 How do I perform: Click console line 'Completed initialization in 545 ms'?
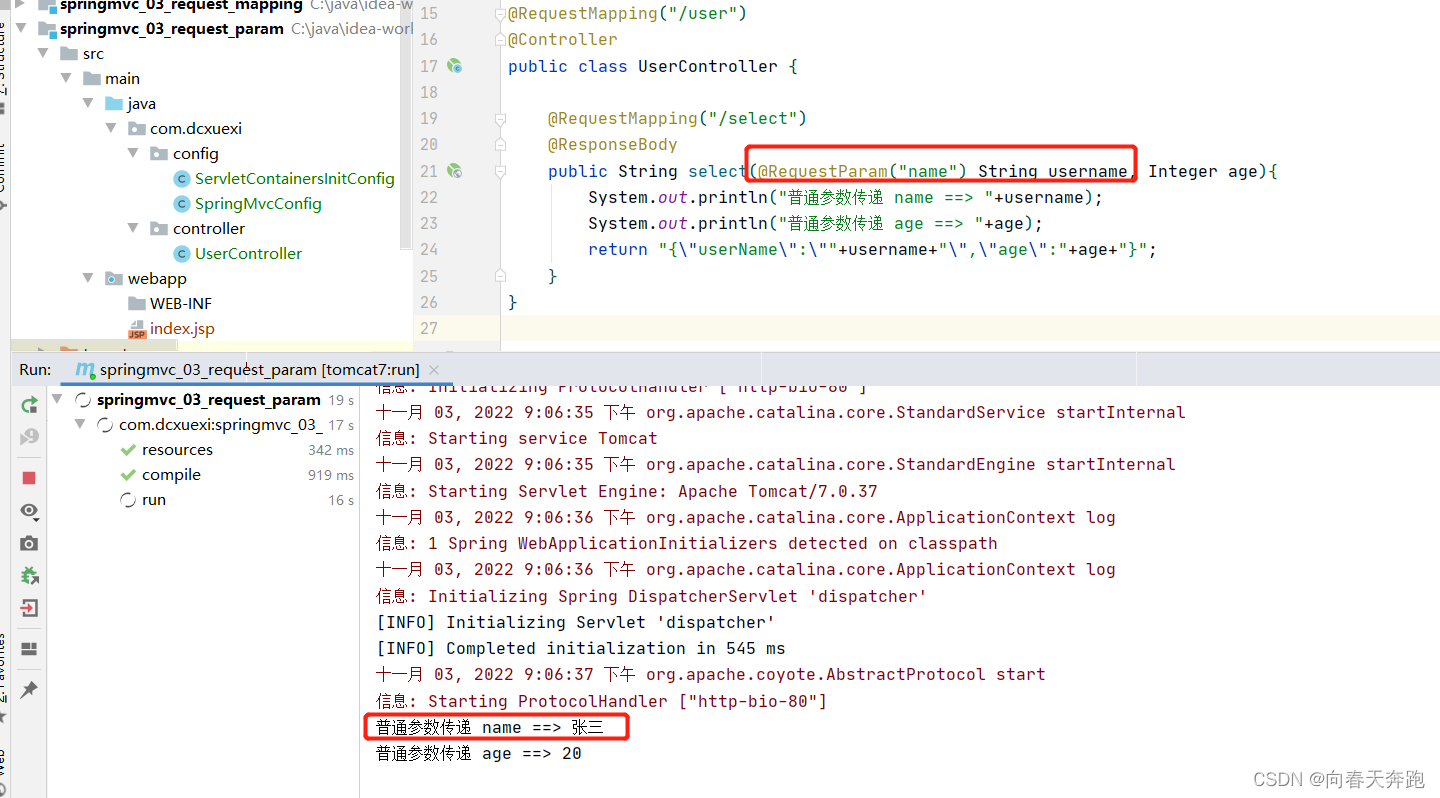(x=581, y=648)
